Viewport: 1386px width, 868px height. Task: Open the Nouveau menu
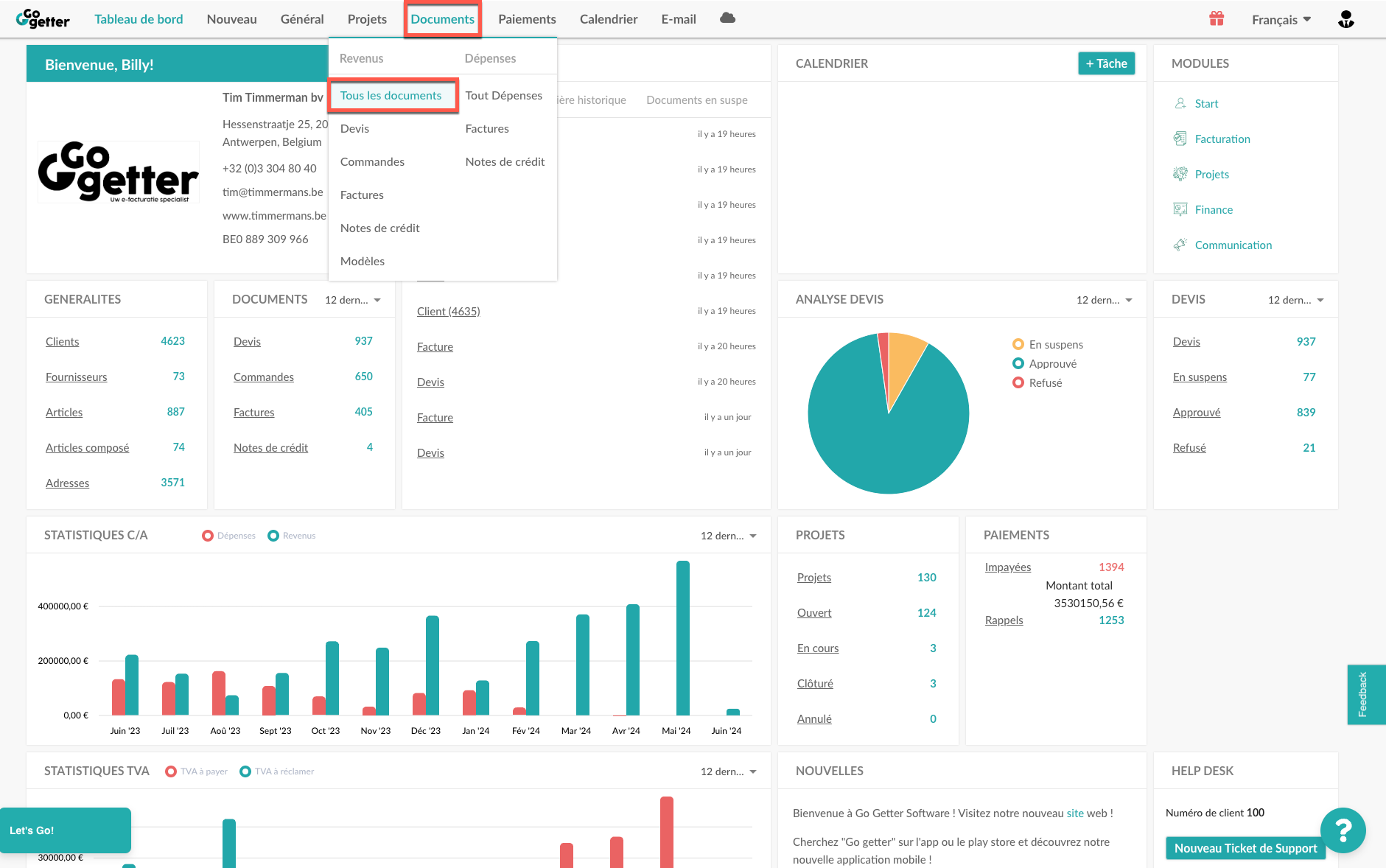click(232, 19)
